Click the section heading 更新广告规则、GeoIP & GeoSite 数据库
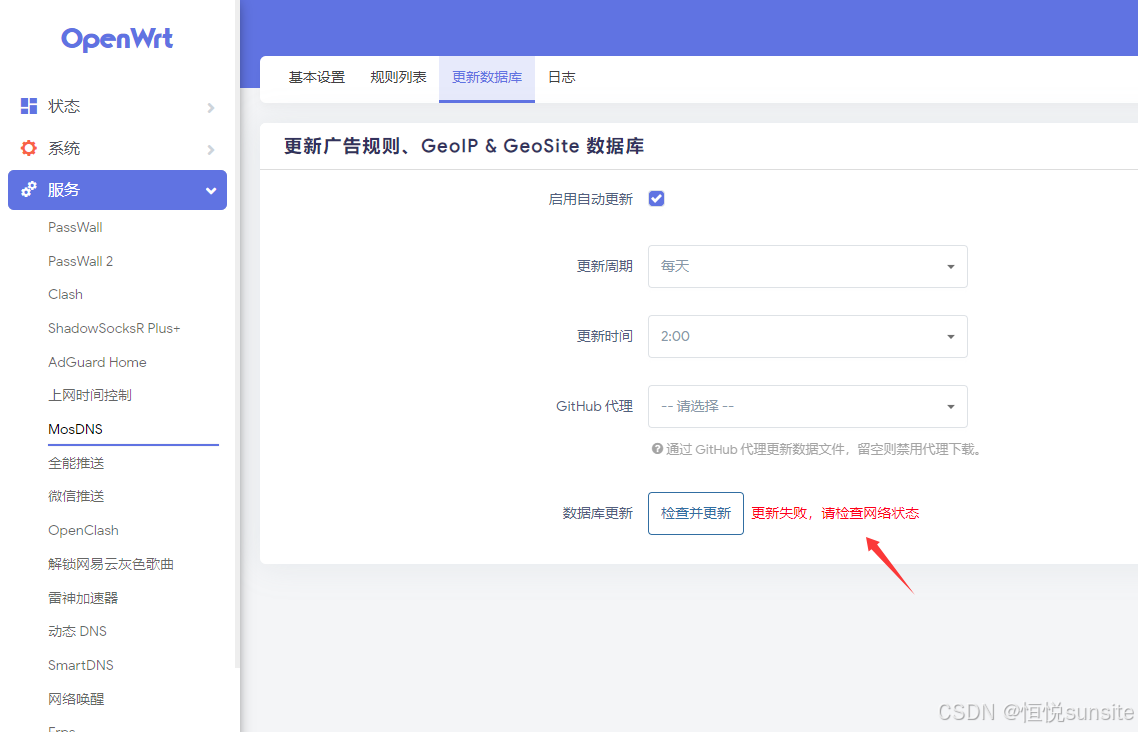This screenshot has height=732, width=1138. point(464,147)
